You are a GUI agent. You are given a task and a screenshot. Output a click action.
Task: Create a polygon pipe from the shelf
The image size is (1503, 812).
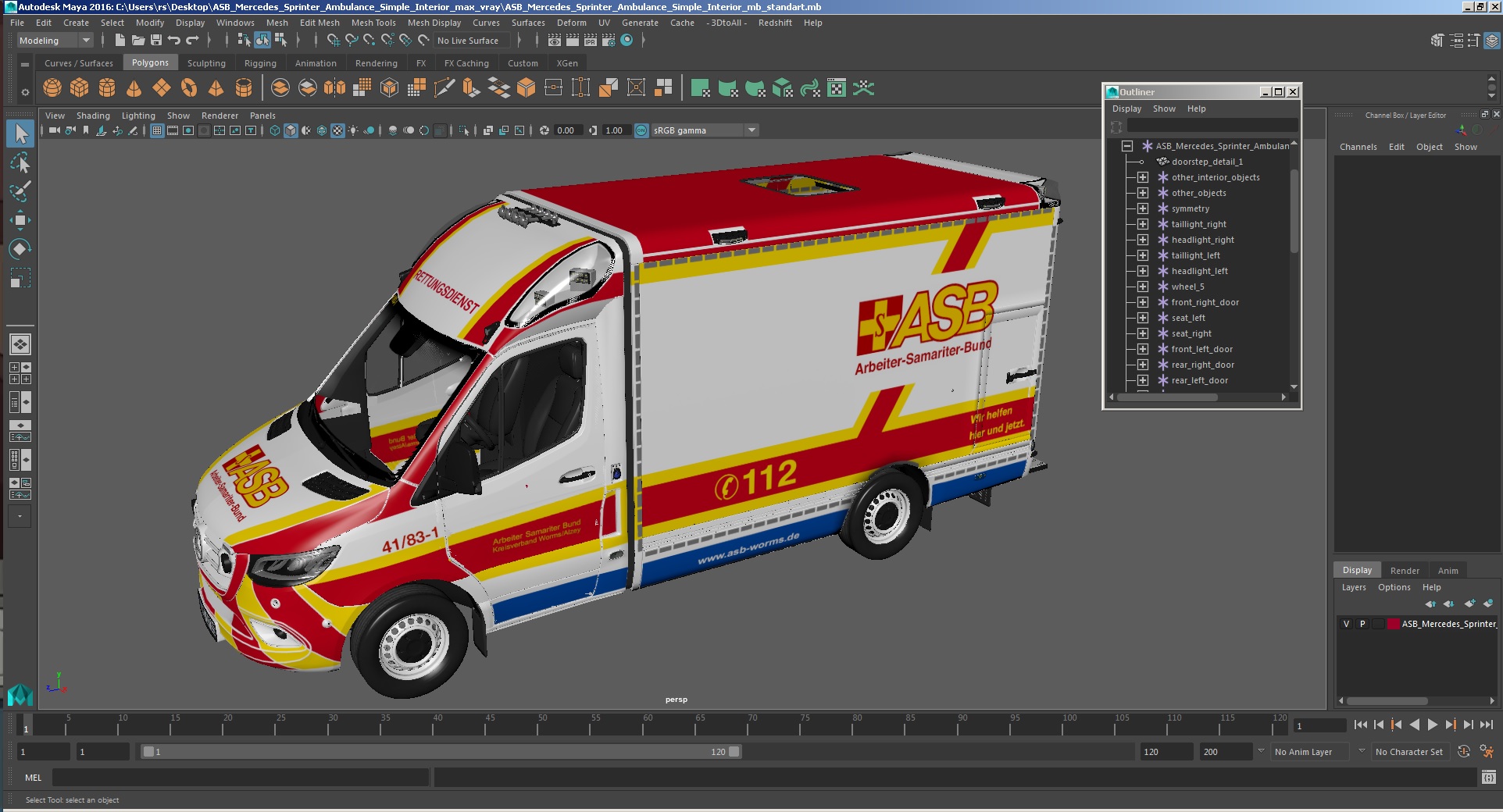pyautogui.click(x=244, y=88)
